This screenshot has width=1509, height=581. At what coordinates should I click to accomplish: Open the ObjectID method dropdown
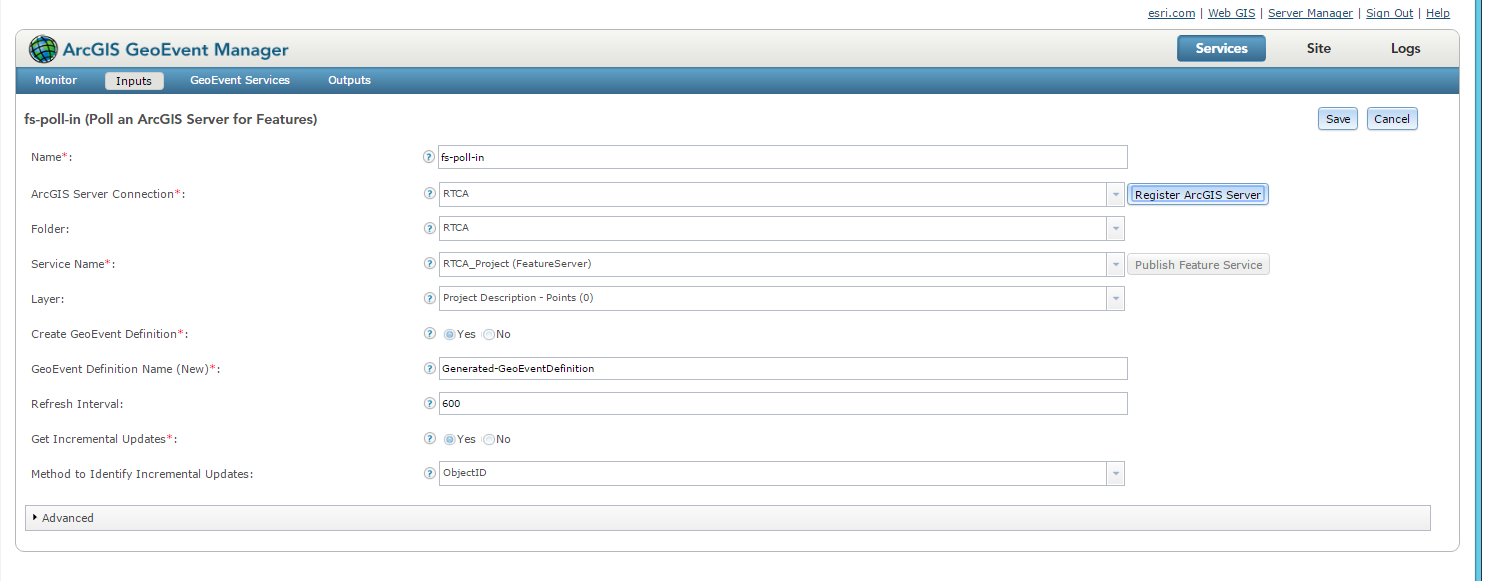pyautogui.click(x=1115, y=473)
